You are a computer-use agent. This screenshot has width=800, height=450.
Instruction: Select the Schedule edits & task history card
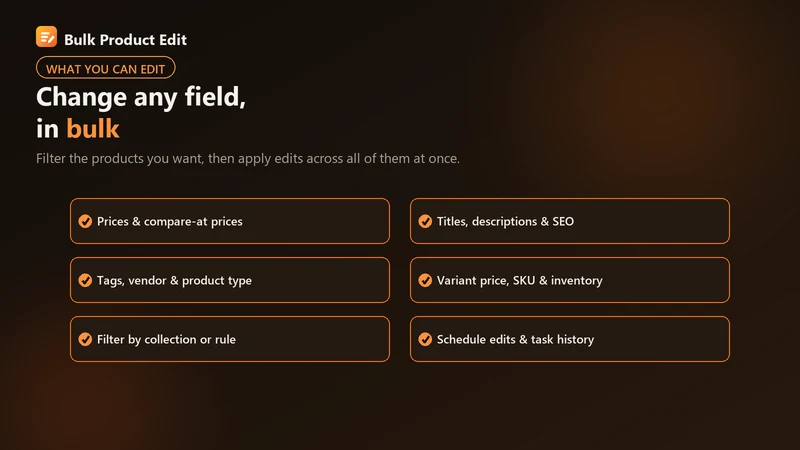coord(570,339)
